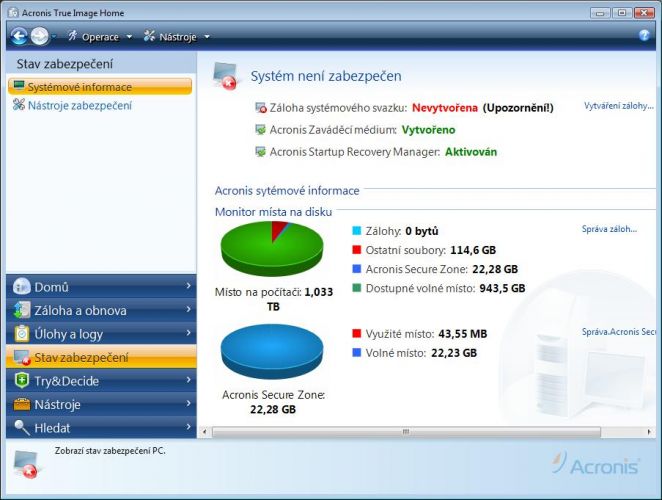Select Systémové informace in the sidebar

pos(100,87)
